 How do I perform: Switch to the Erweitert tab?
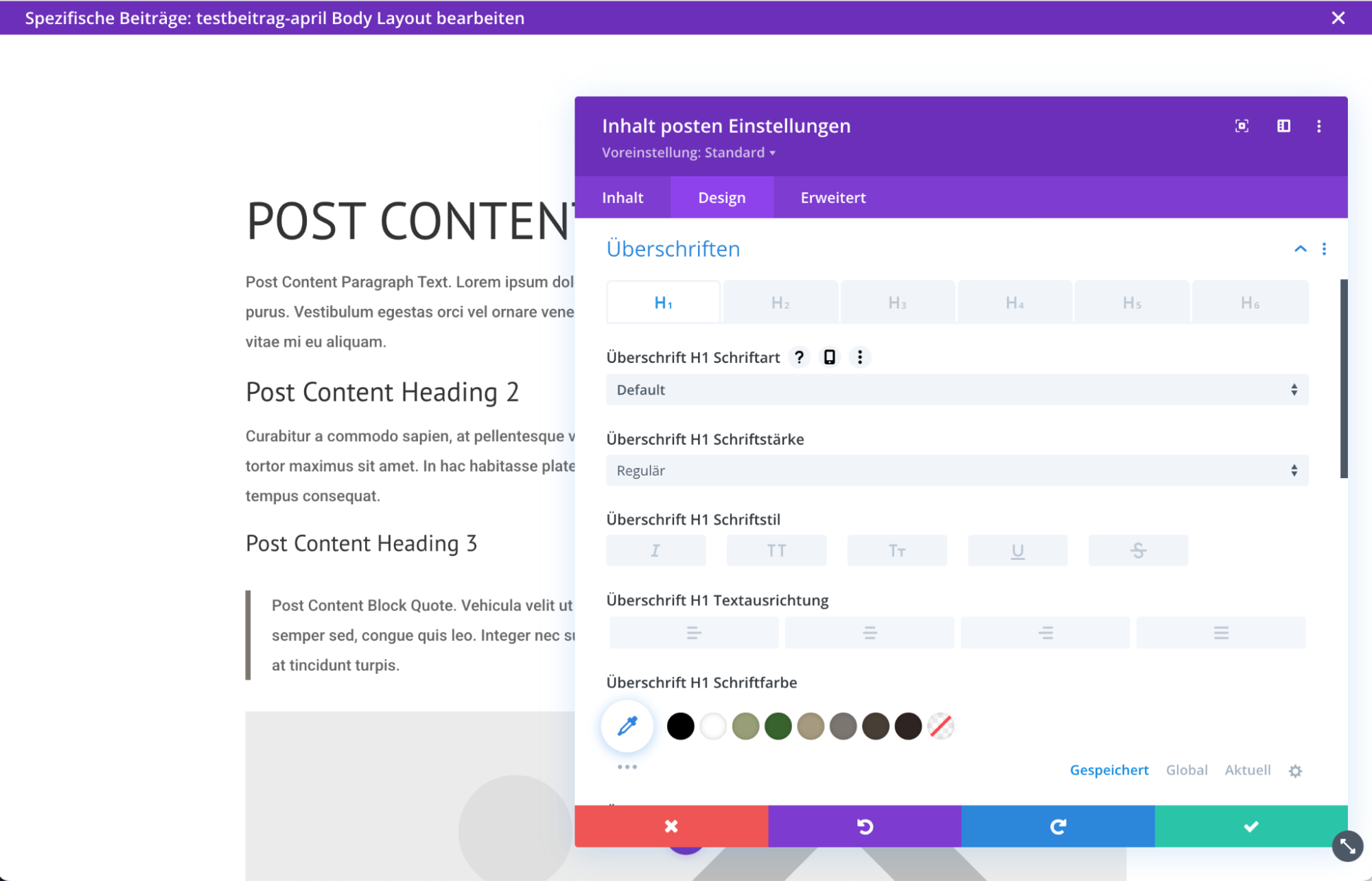(x=833, y=198)
